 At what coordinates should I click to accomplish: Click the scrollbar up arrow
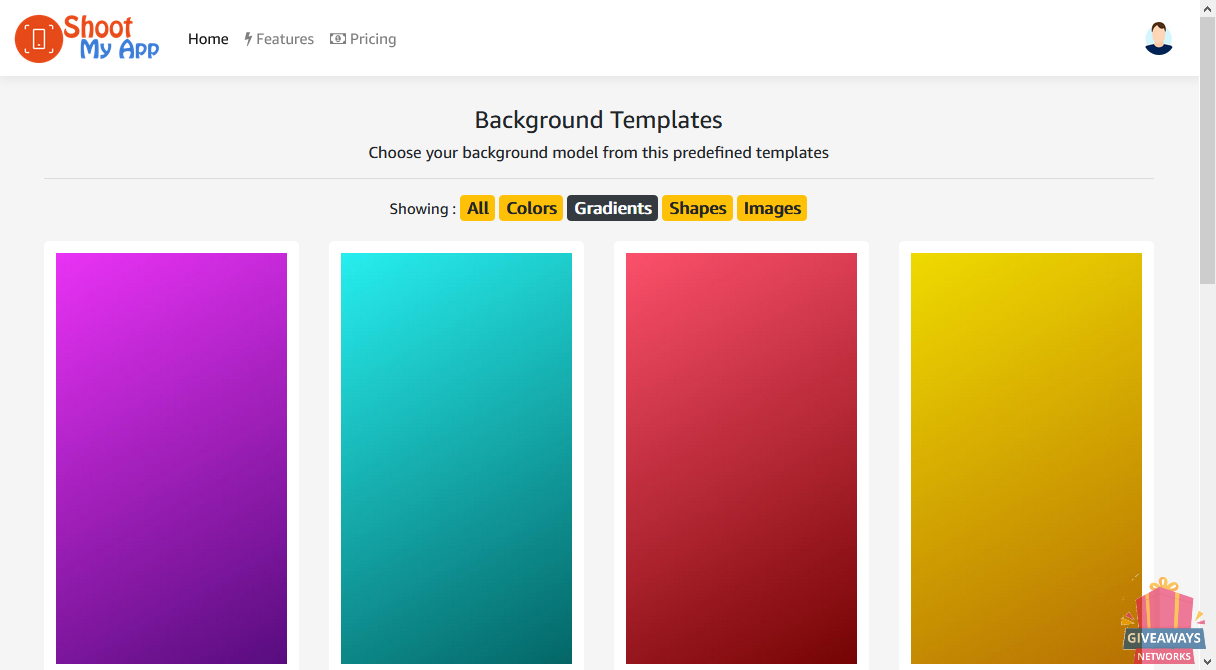(1208, 8)
